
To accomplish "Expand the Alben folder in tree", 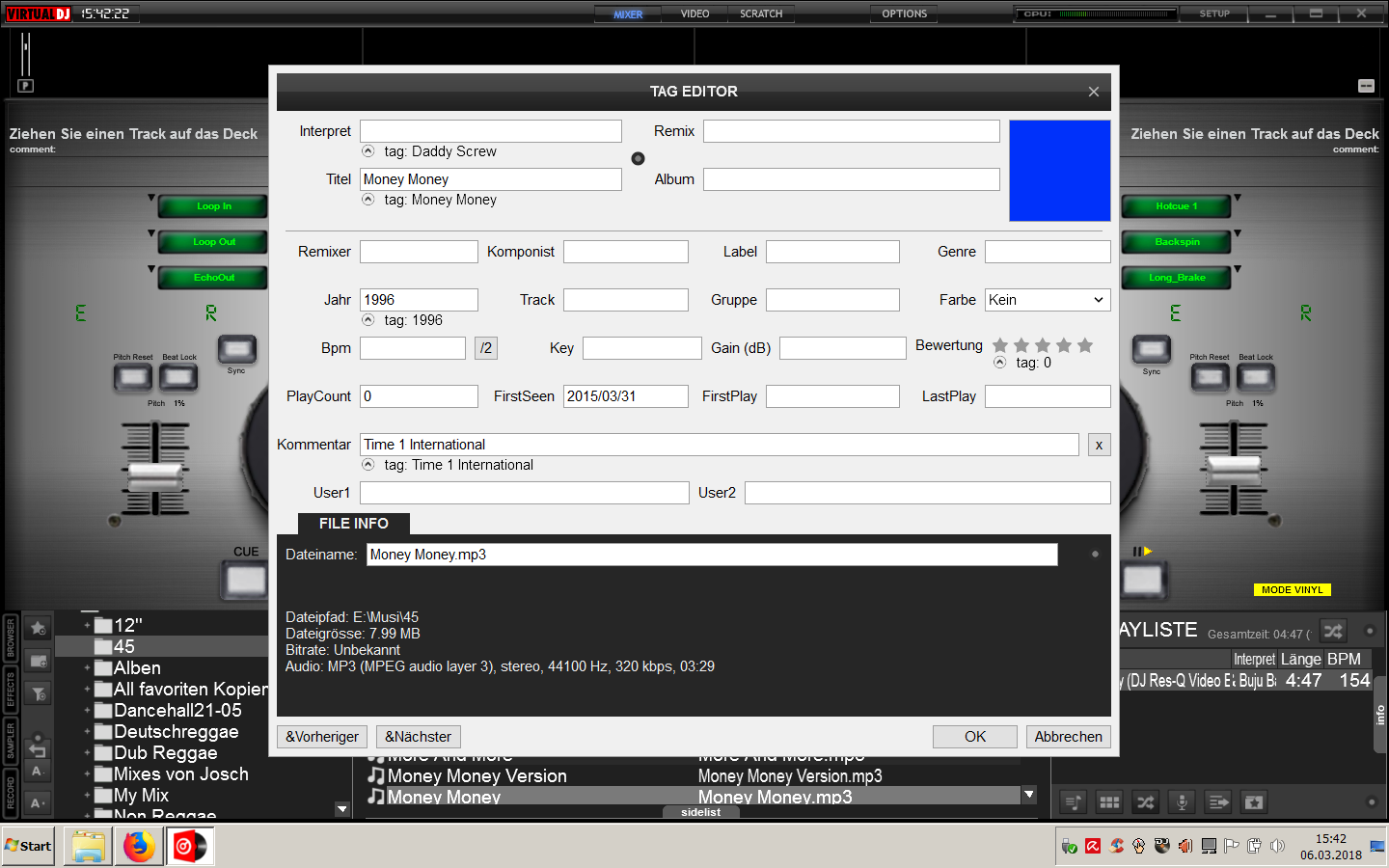I will (x=87, y=667).
